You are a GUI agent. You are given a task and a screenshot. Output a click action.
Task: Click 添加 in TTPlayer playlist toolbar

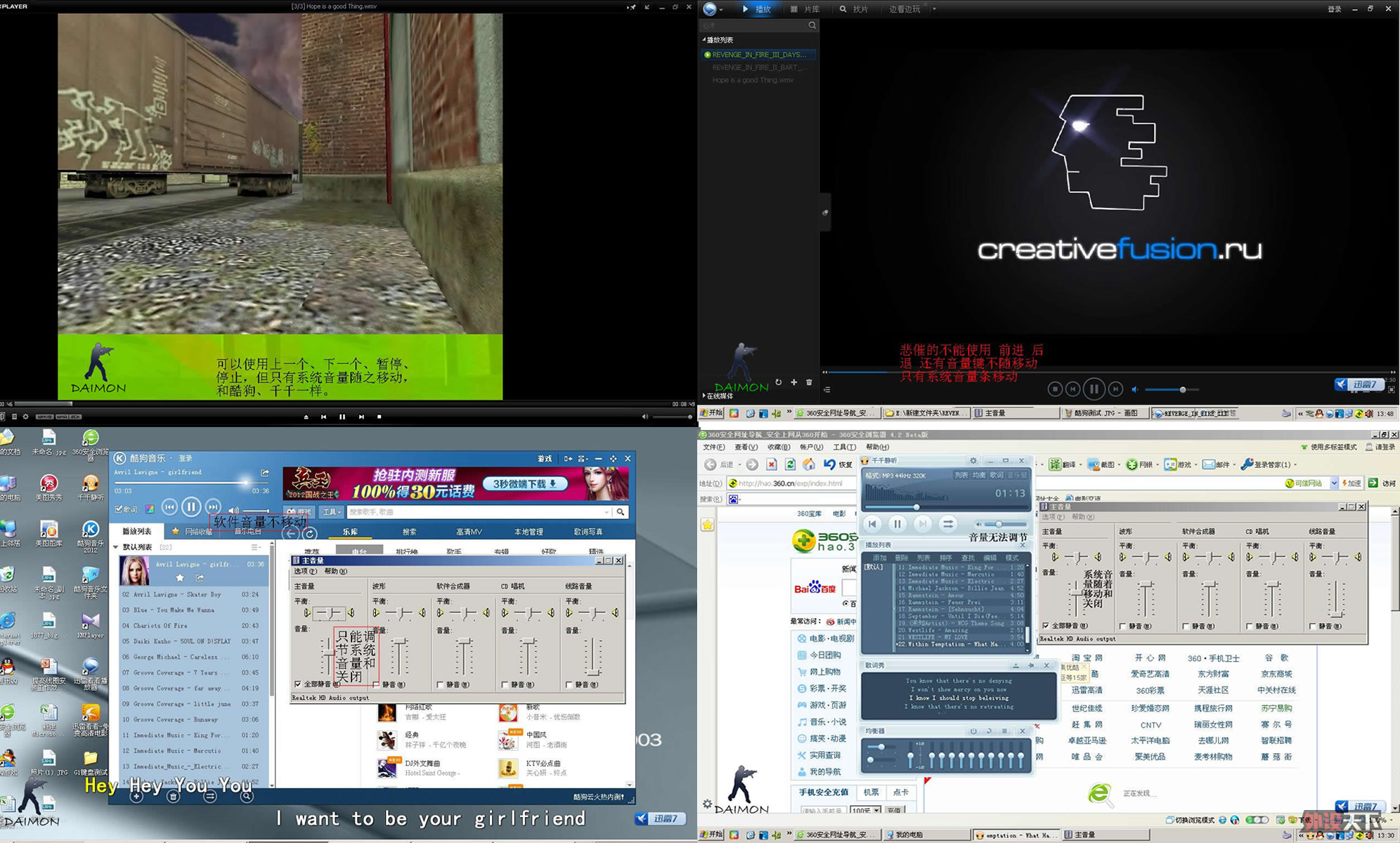879,558
